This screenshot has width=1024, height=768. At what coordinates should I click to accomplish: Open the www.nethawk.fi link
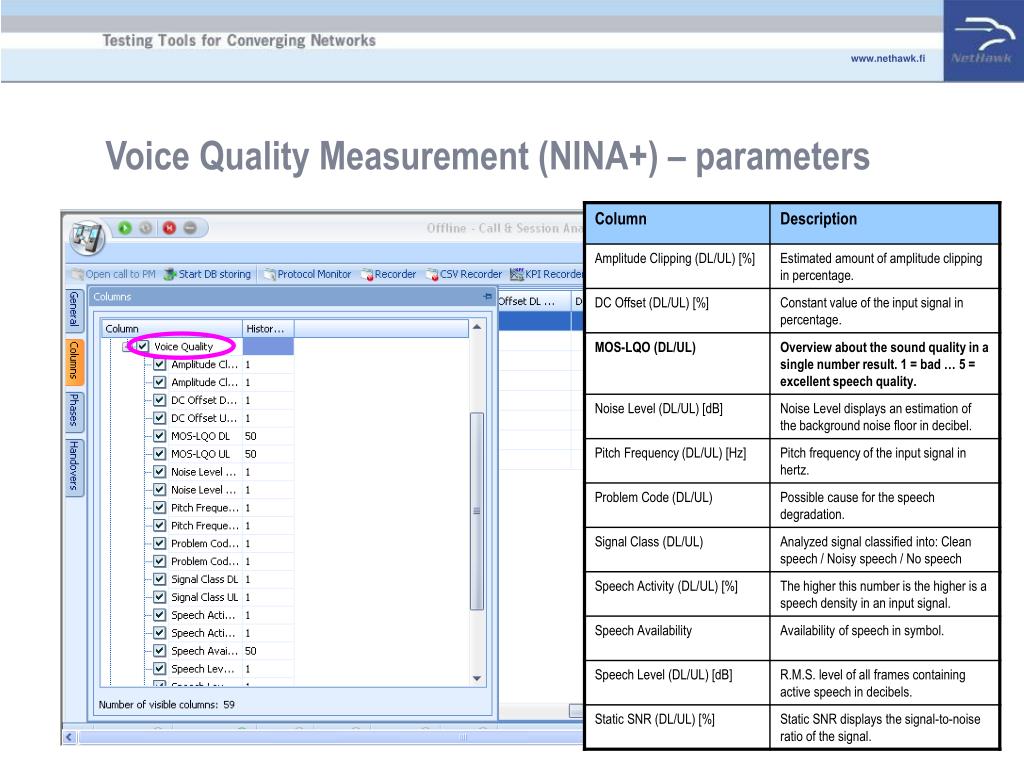coord(888,58)
